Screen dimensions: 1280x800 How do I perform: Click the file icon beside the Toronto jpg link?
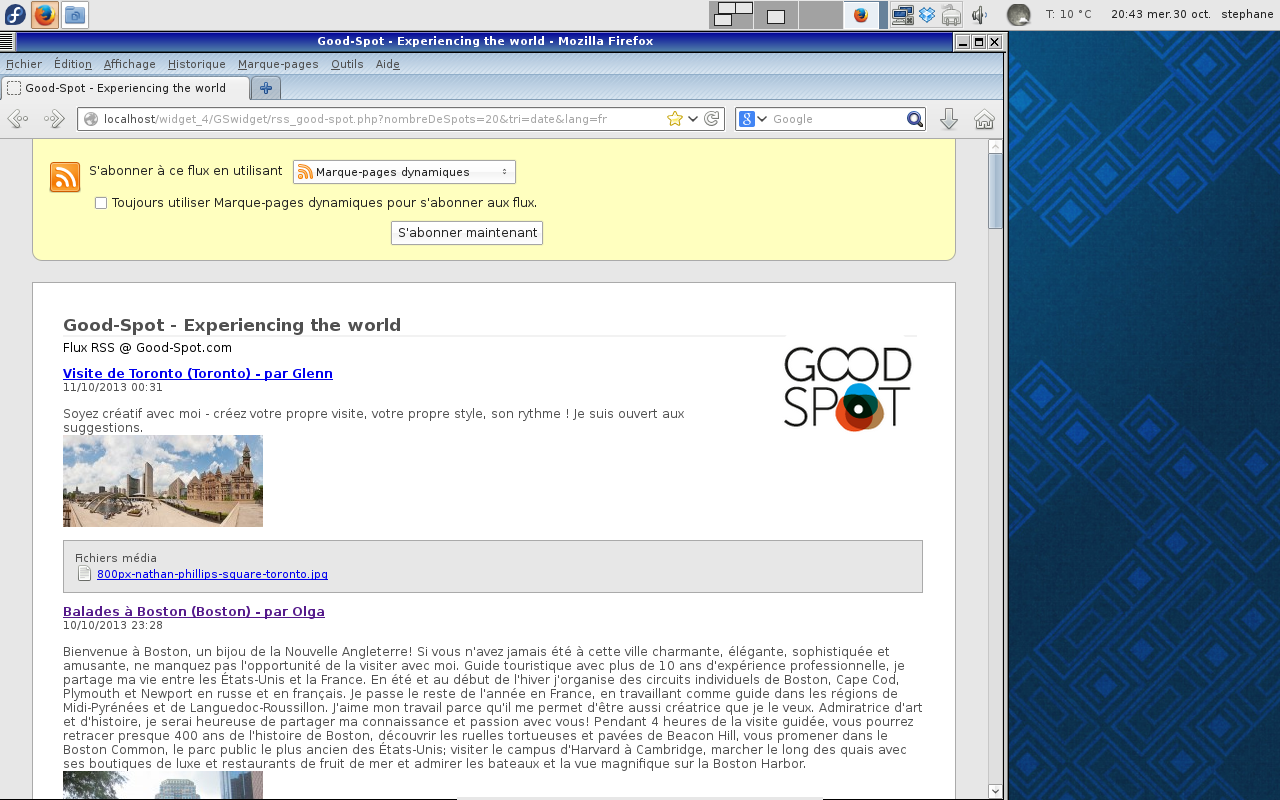[85, 574]
